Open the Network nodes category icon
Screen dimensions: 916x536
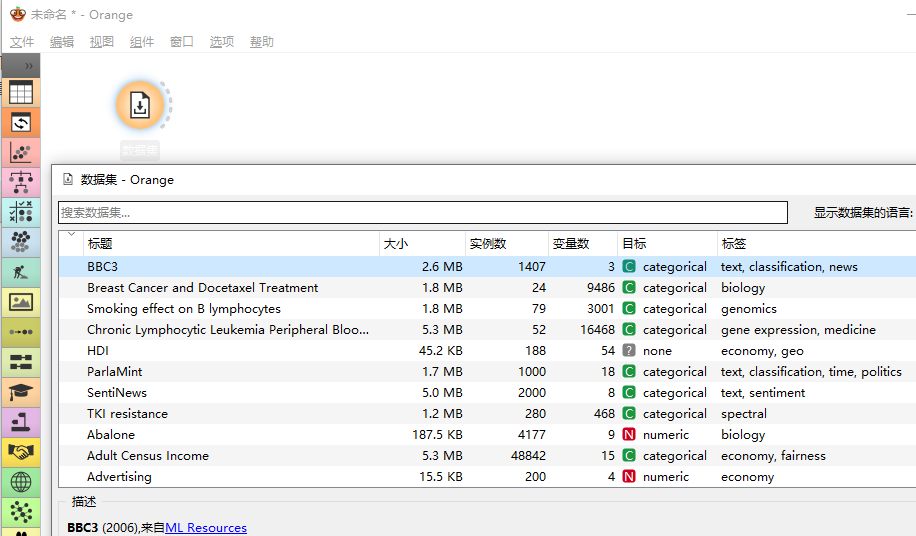[x=21, y=512]
